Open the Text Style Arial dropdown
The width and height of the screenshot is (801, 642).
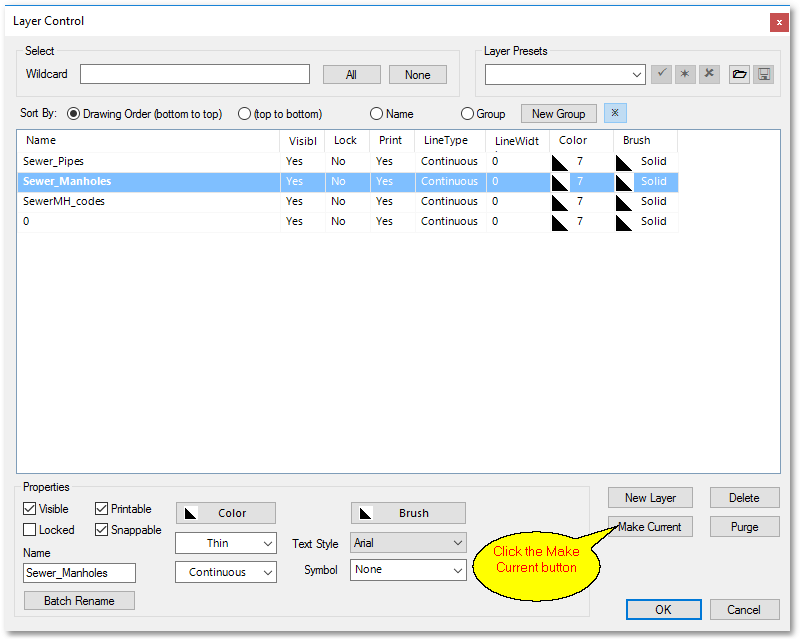[408, 542]
